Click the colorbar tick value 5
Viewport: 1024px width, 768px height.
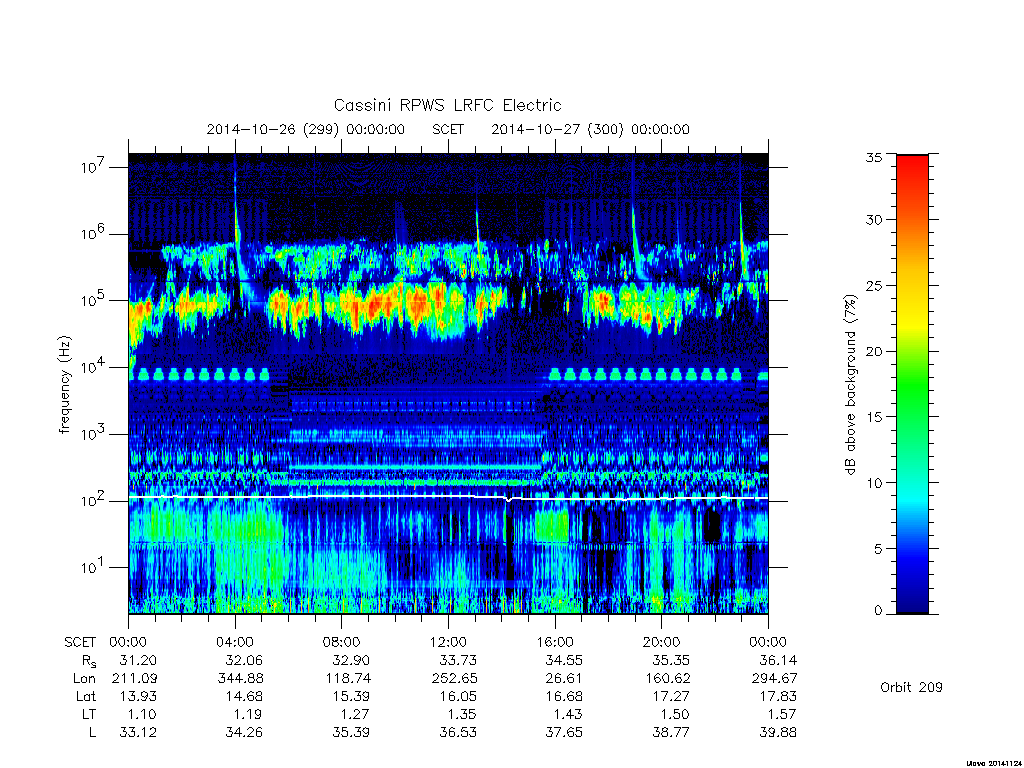point(878,549)
